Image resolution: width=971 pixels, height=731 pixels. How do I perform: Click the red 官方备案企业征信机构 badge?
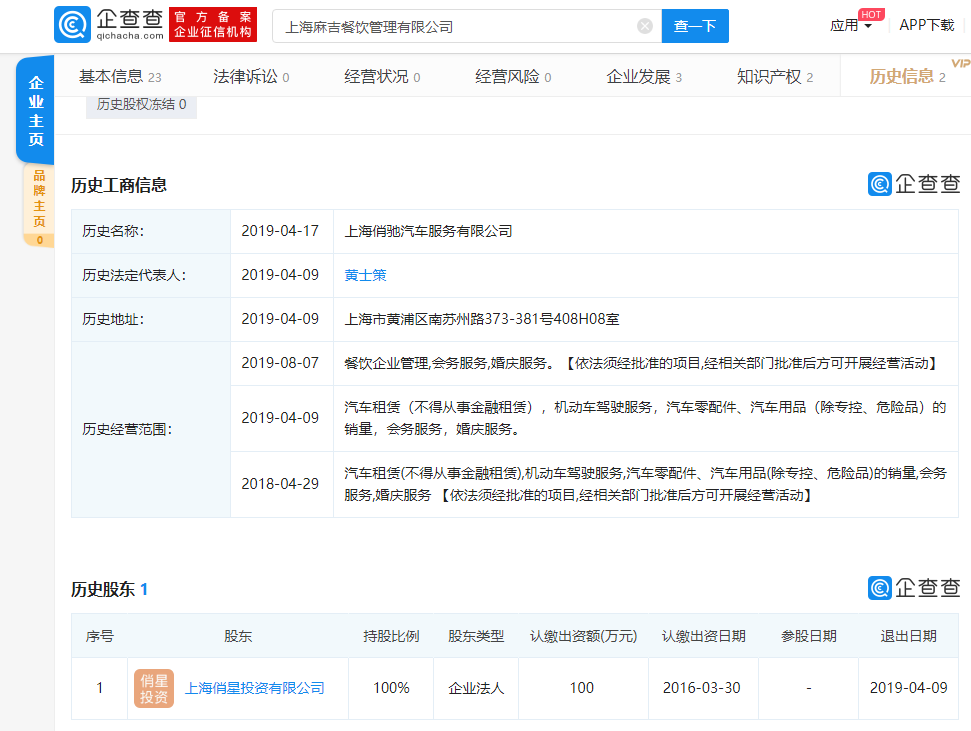(212, 25)
